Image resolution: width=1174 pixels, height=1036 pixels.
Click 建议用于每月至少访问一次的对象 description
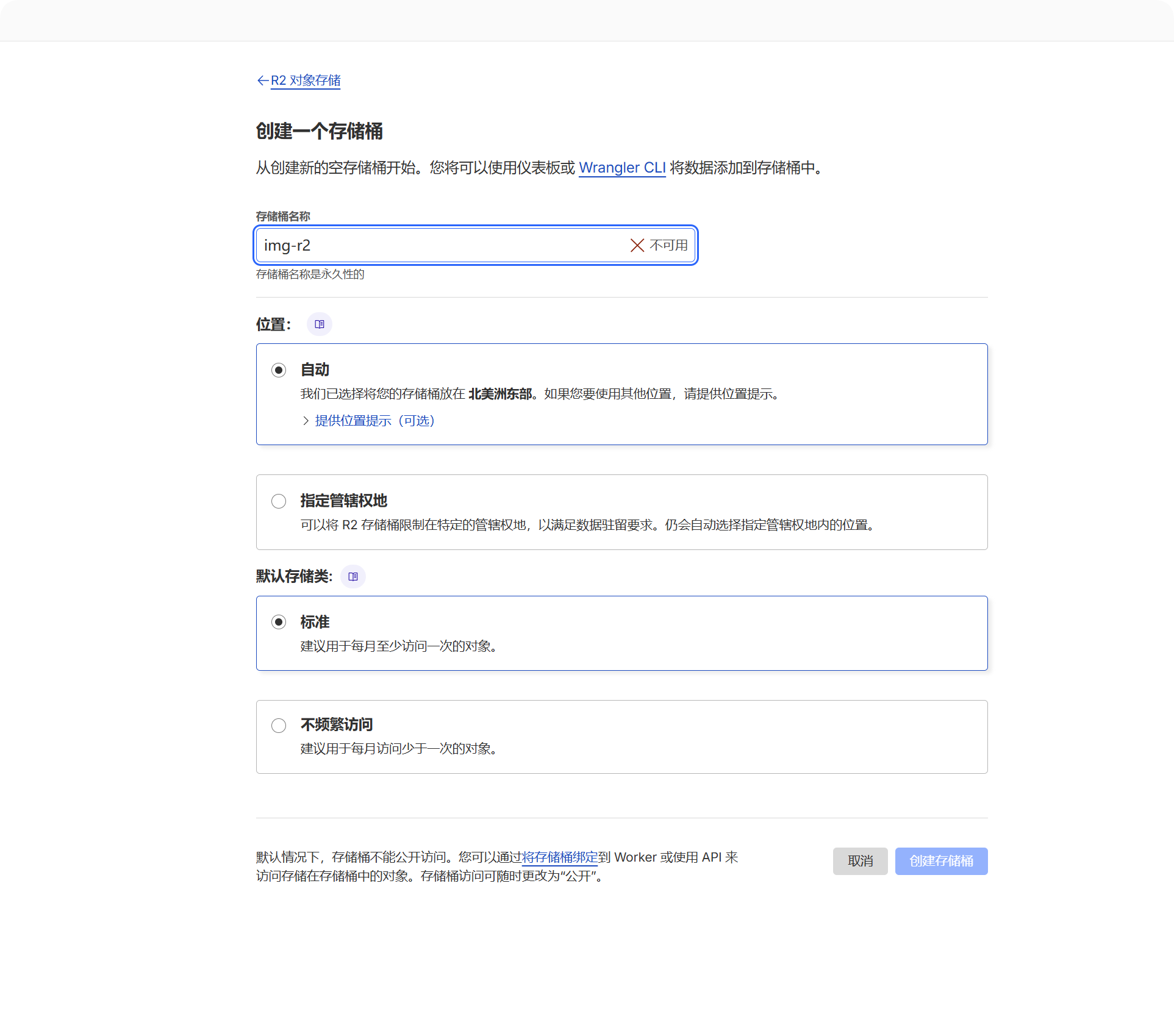399,646
